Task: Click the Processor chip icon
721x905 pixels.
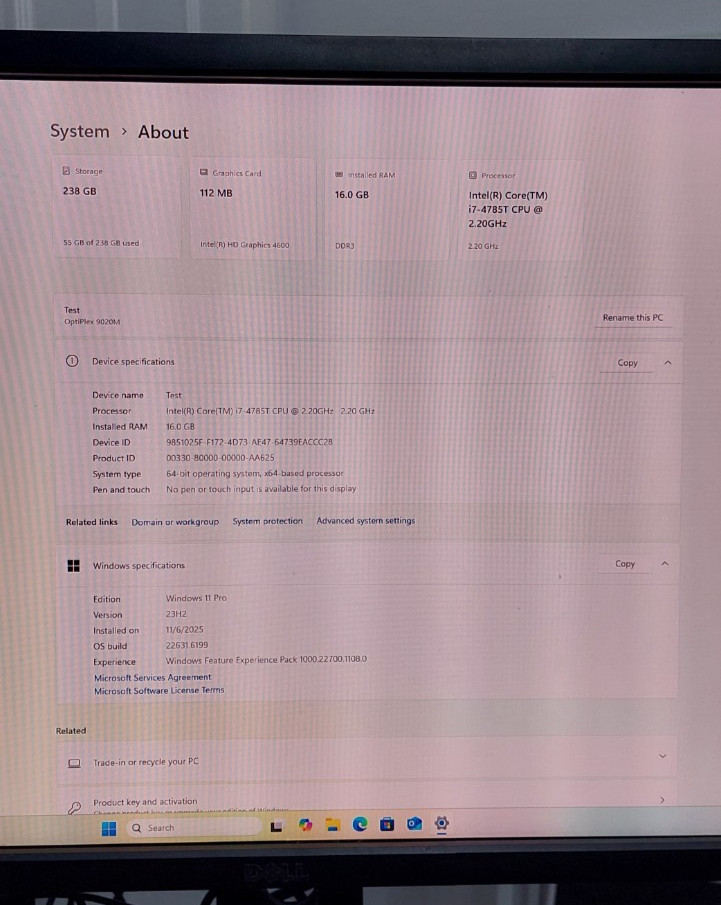Action: point(473,175)
